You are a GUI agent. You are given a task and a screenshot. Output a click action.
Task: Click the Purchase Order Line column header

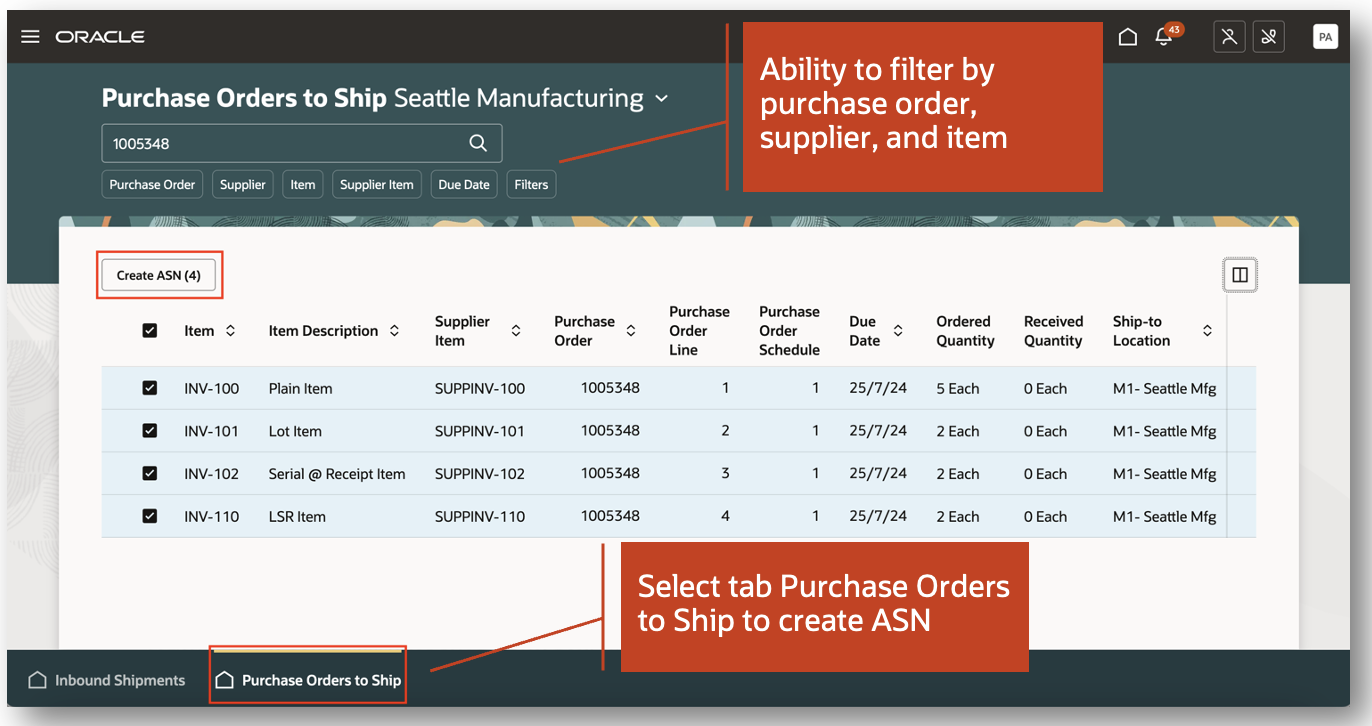(x=699, y=331)
